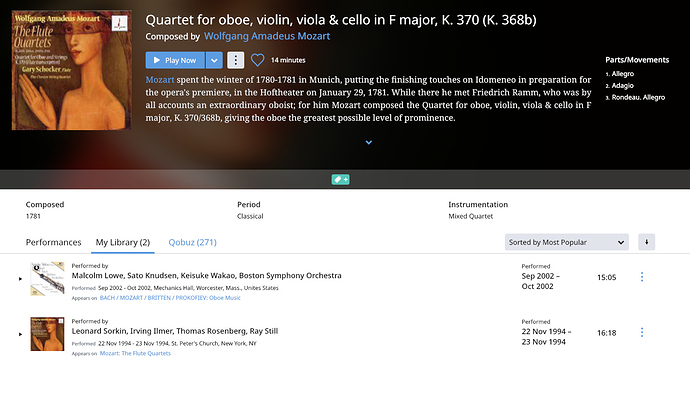Open BACH / MOZART / BRITTEN / PROKOFIEV: Oboe Music link
The image size is (690, 407).
pyautogui.click(x=170, y=298)
